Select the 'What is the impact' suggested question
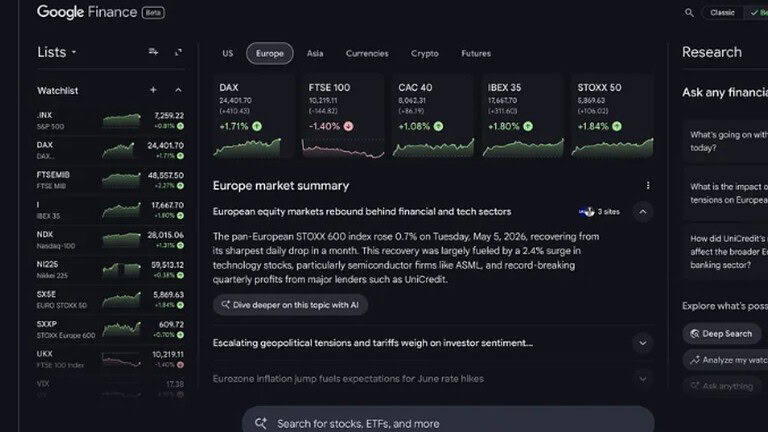The height and width of the screenshot is (432, 768). tap(725, 193)
